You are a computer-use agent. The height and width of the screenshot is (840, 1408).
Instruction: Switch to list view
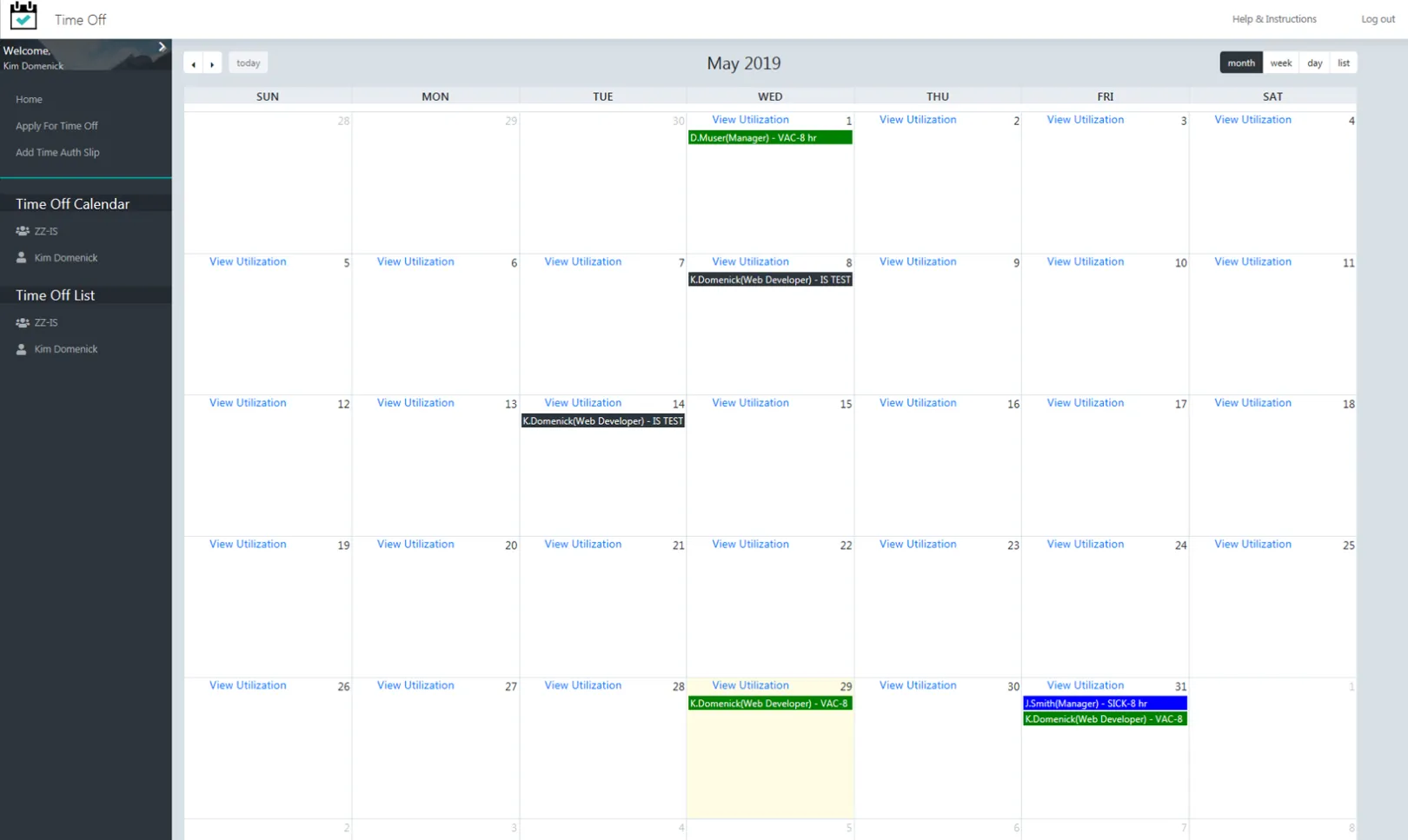coord(1344,63)
